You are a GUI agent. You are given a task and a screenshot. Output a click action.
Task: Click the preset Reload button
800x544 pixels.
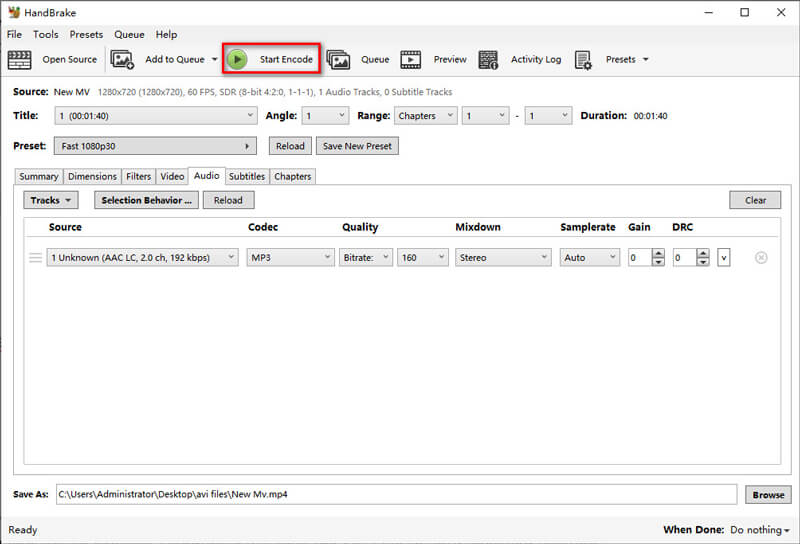point(290,146)
